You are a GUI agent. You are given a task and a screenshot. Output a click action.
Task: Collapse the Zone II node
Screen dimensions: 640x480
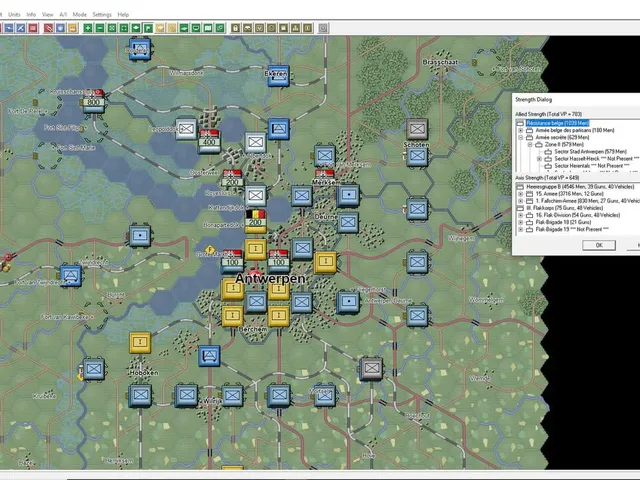click(x=530, y=144)
